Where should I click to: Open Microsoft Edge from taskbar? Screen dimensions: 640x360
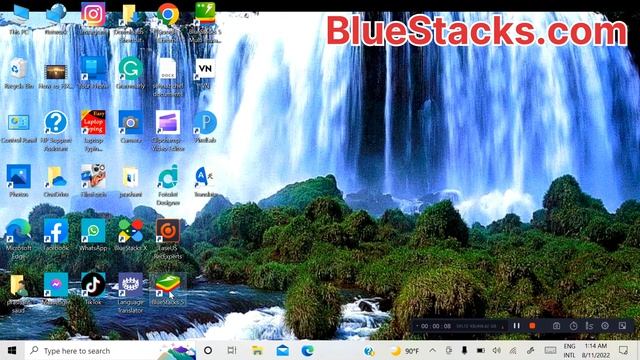pyautogui.click(x=307, y=350)
